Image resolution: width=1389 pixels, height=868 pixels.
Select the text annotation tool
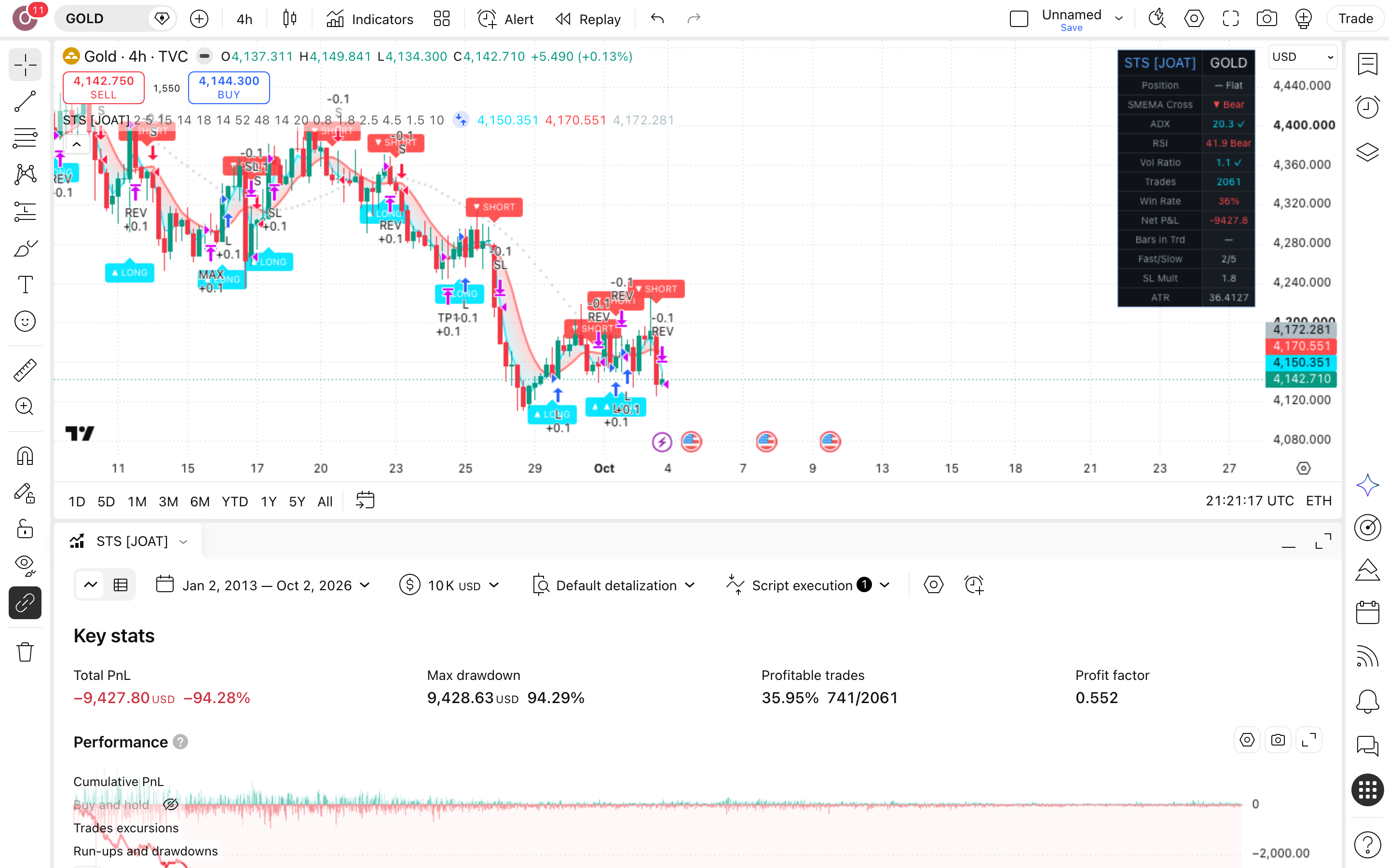click(25, 285)
